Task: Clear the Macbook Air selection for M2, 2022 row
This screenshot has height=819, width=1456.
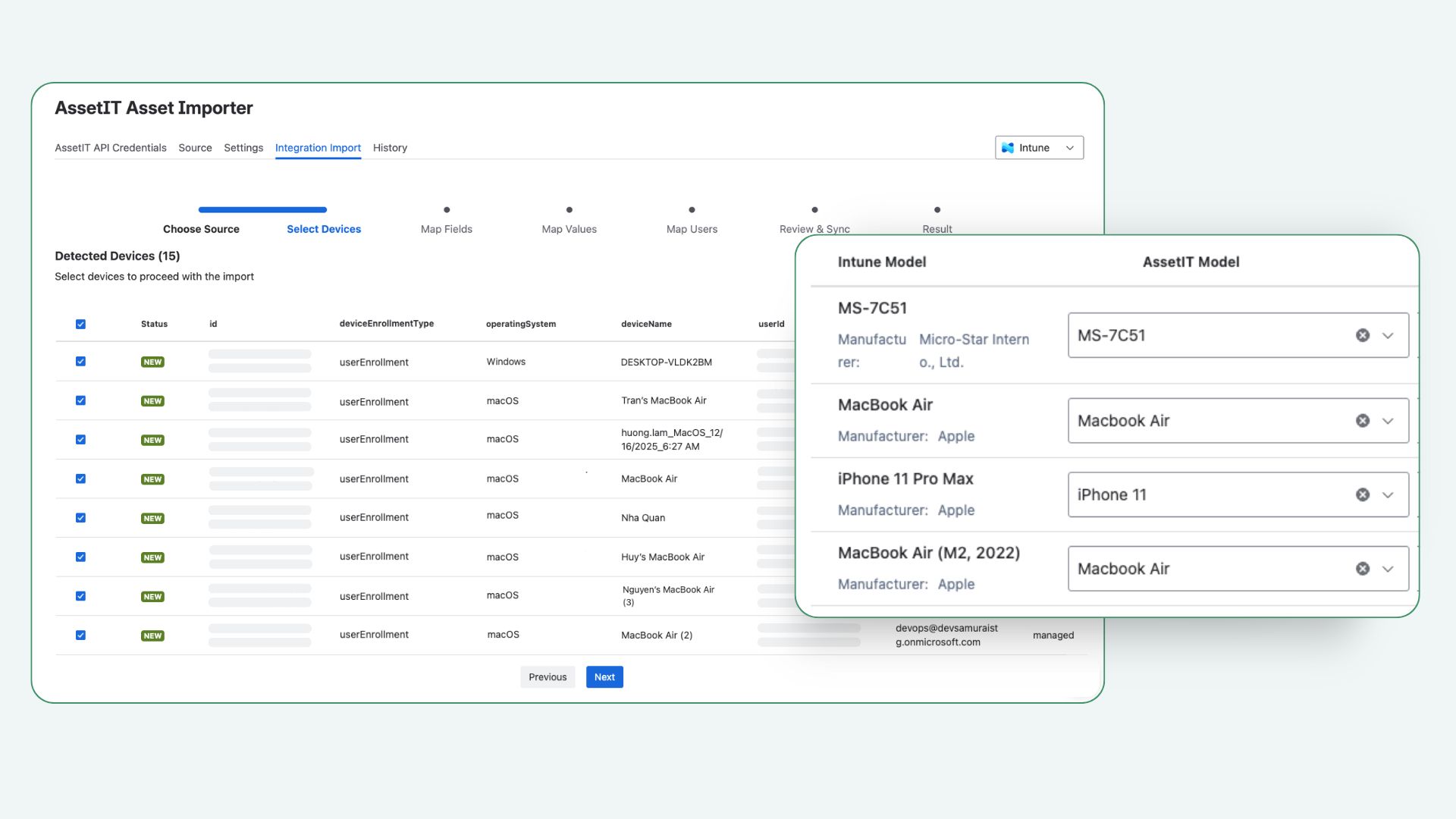Action: 1362,569
